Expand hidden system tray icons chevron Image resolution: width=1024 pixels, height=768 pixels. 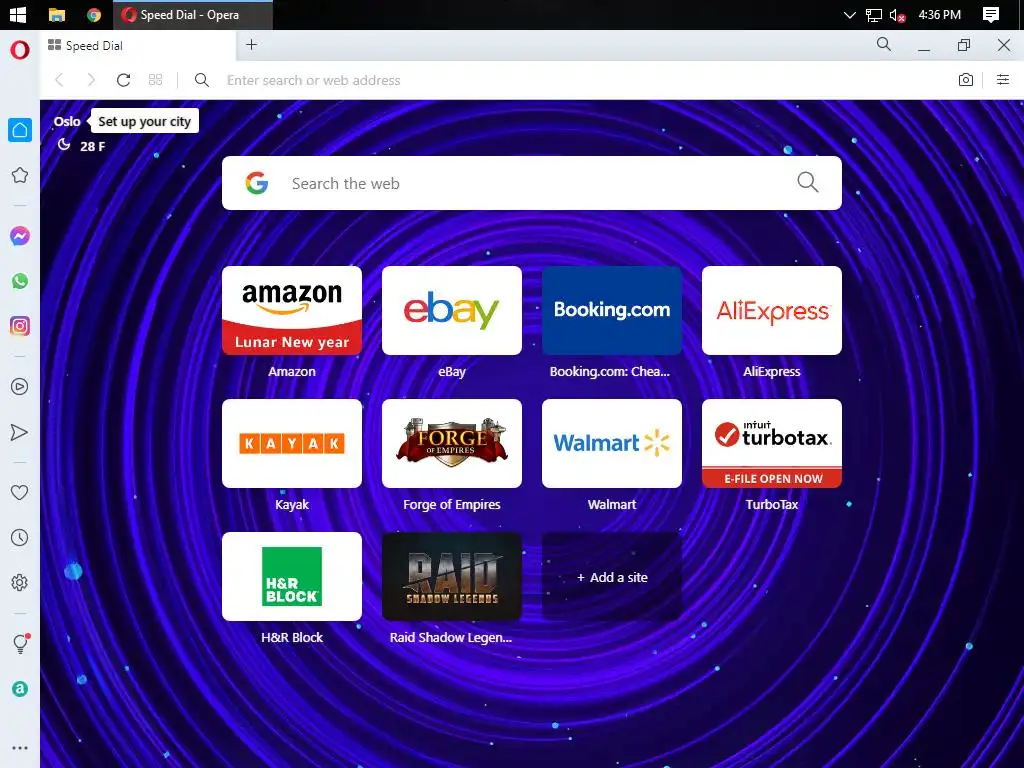coord(849,14)
